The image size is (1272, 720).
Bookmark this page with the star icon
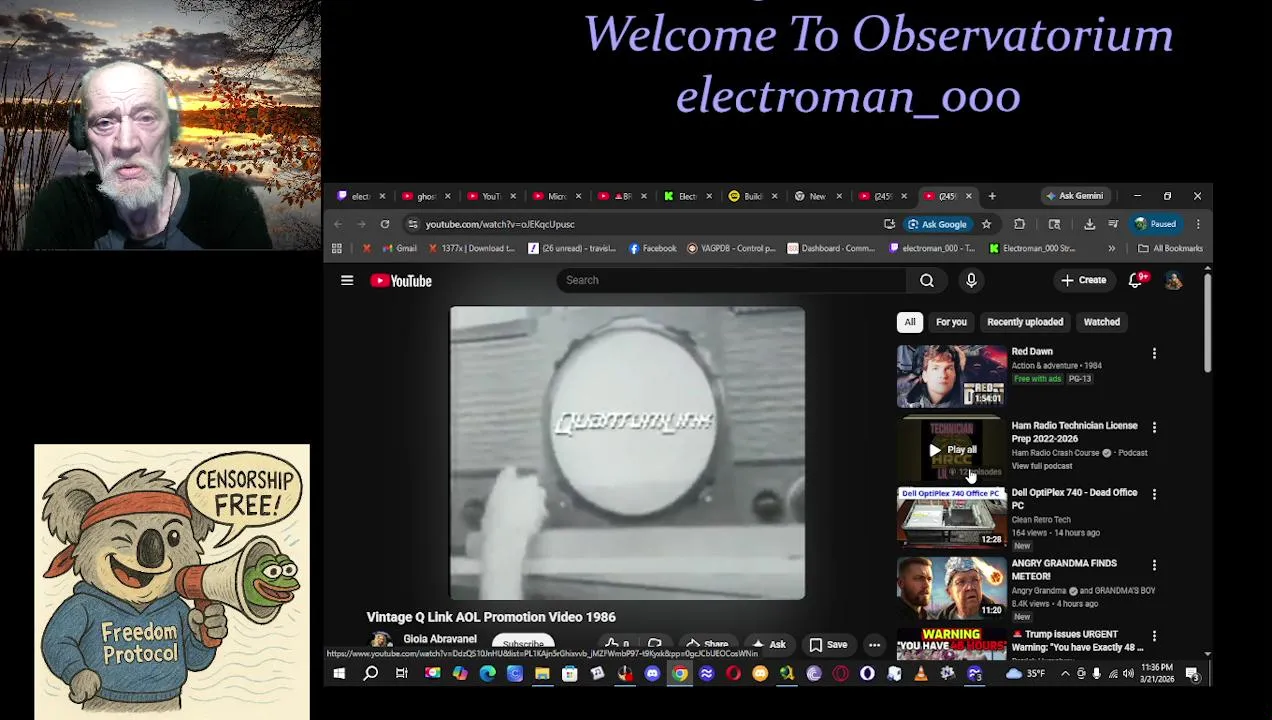(x=986, y=224)
